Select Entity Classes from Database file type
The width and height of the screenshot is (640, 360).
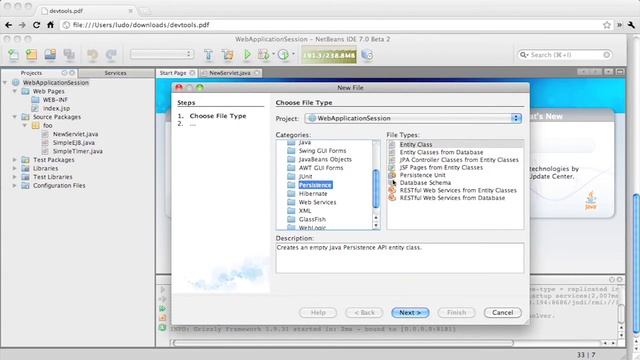pyautogui.click(x=441, y=152)
